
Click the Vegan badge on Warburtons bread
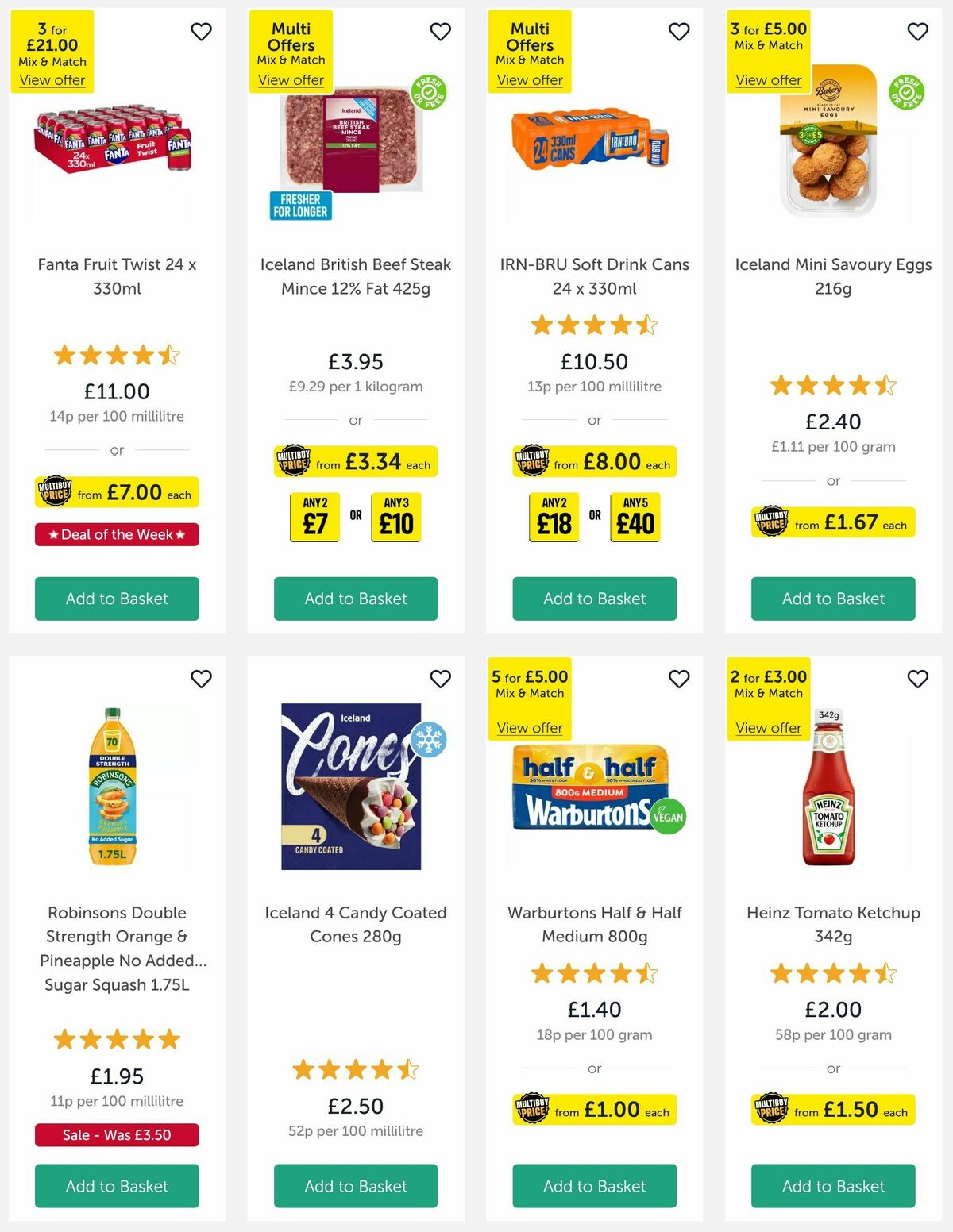tap(669, 815)
